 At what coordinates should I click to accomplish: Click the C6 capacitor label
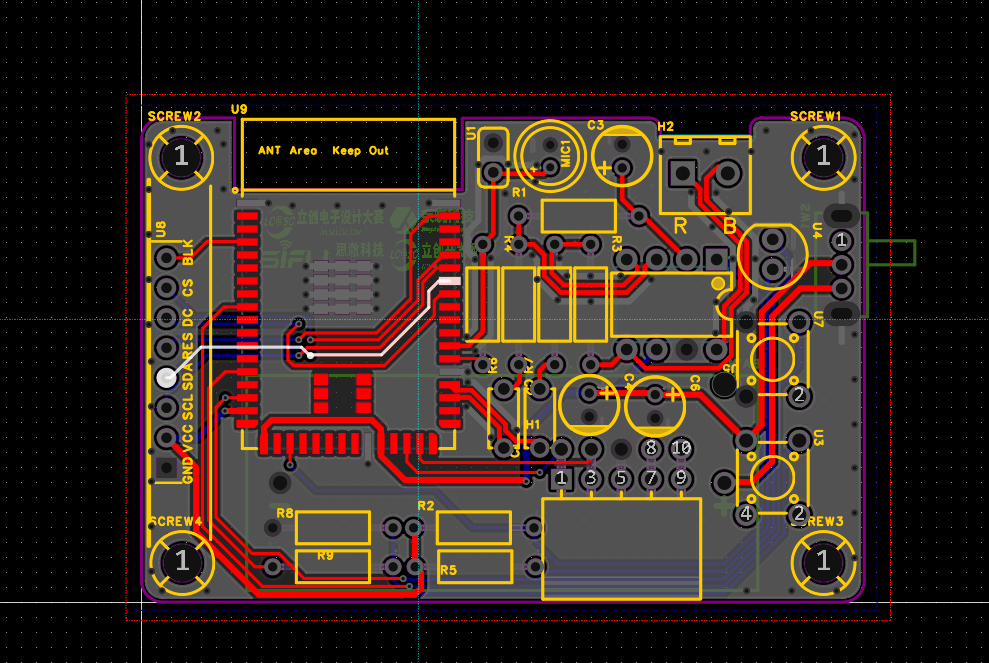coord(694,383)
